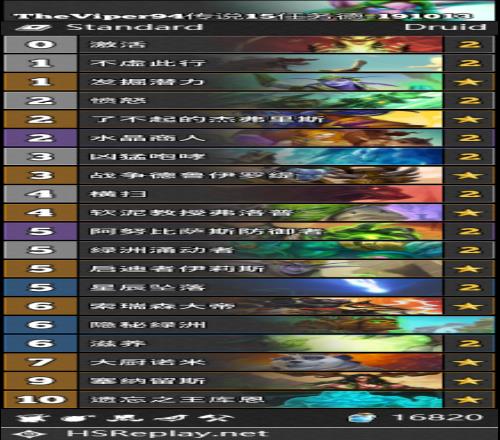Click the gold star beside 索瑞森大帝

(469, 306)
